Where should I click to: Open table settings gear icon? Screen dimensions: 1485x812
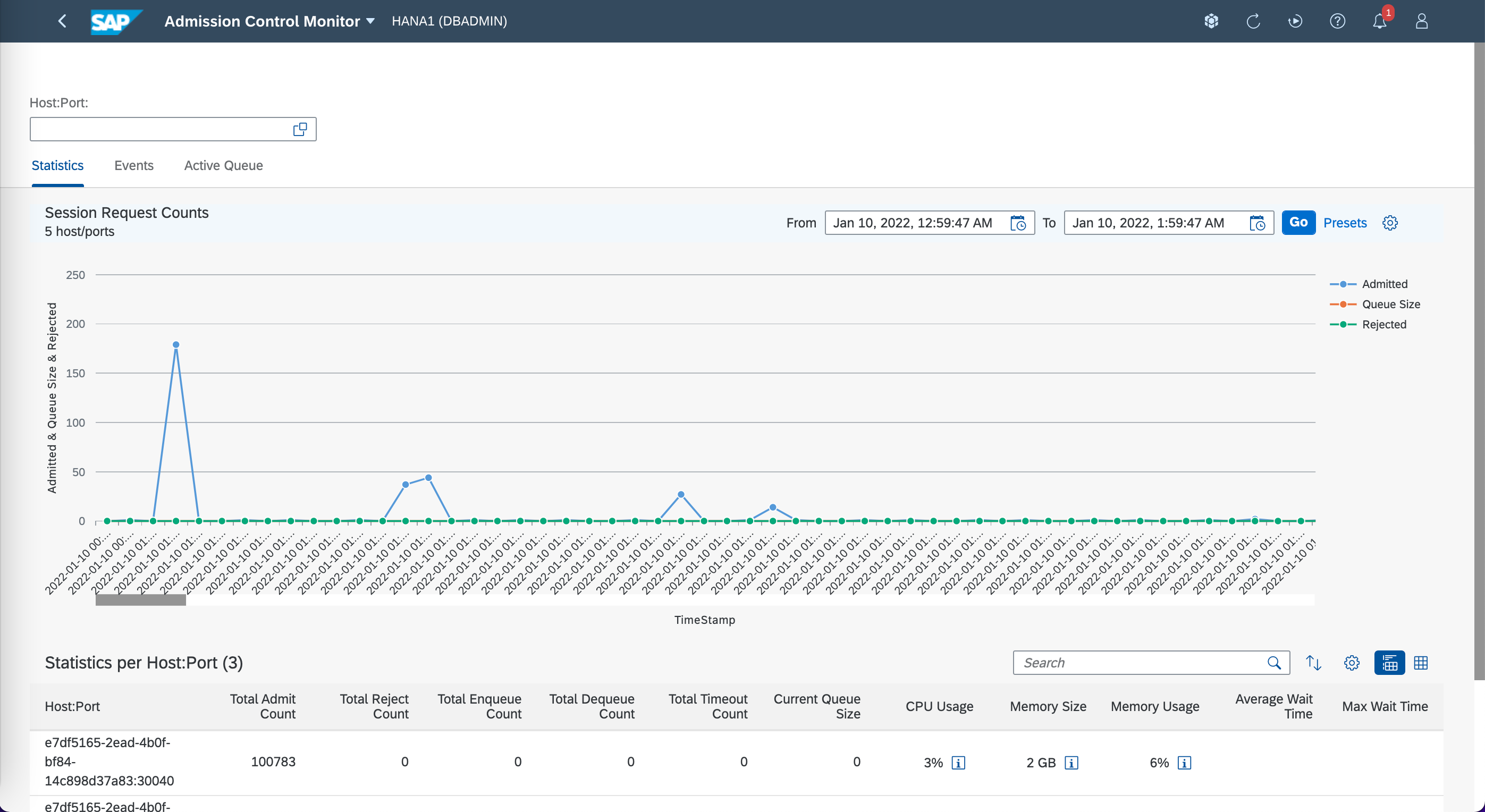pos(1351,663)
